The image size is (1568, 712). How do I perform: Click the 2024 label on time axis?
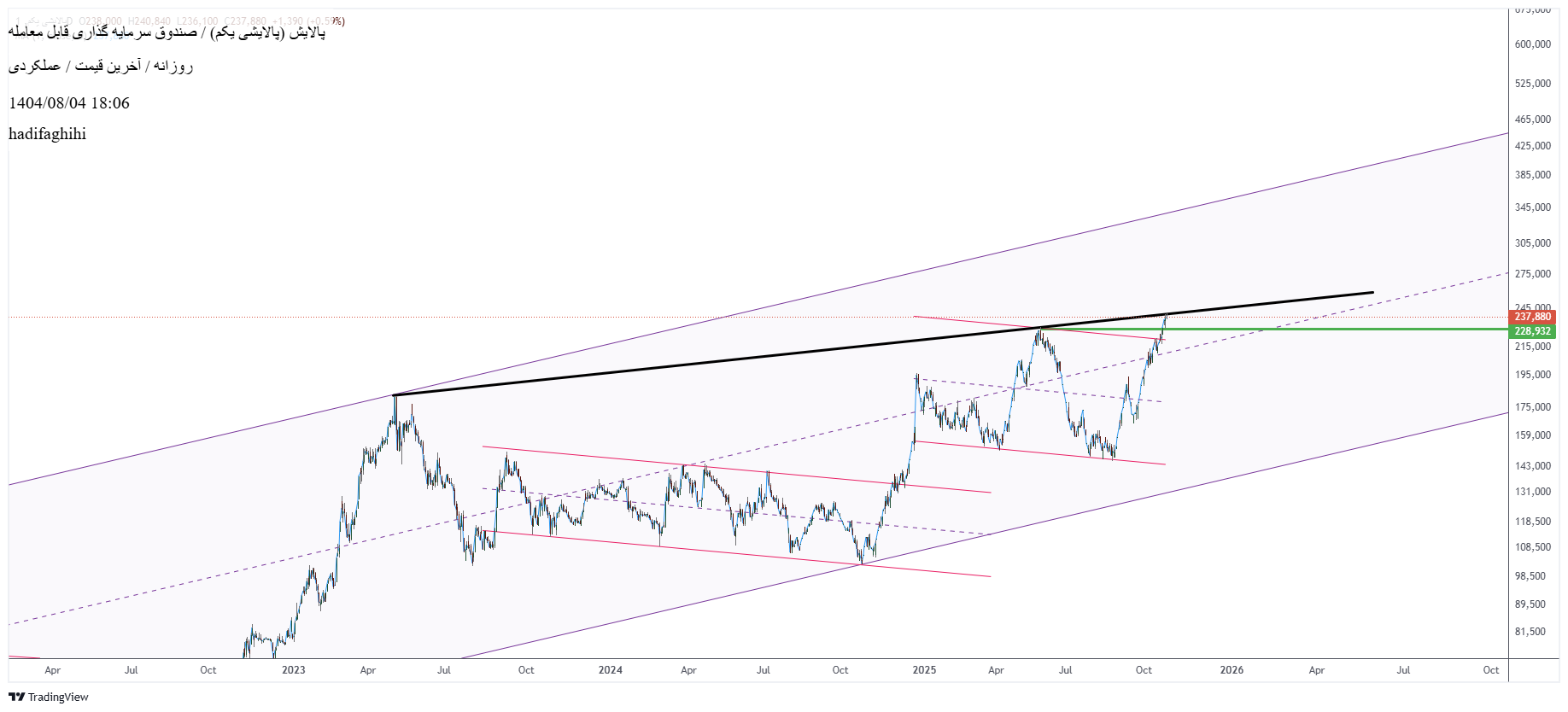610,670
